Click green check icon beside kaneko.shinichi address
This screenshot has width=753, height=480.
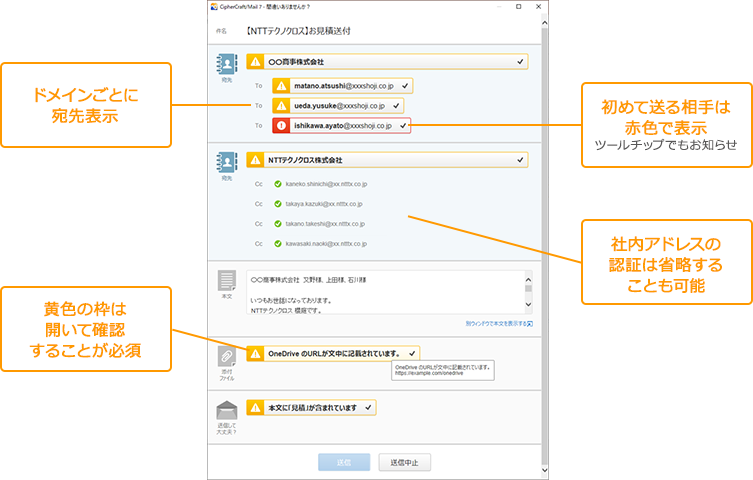pos(278,184)
